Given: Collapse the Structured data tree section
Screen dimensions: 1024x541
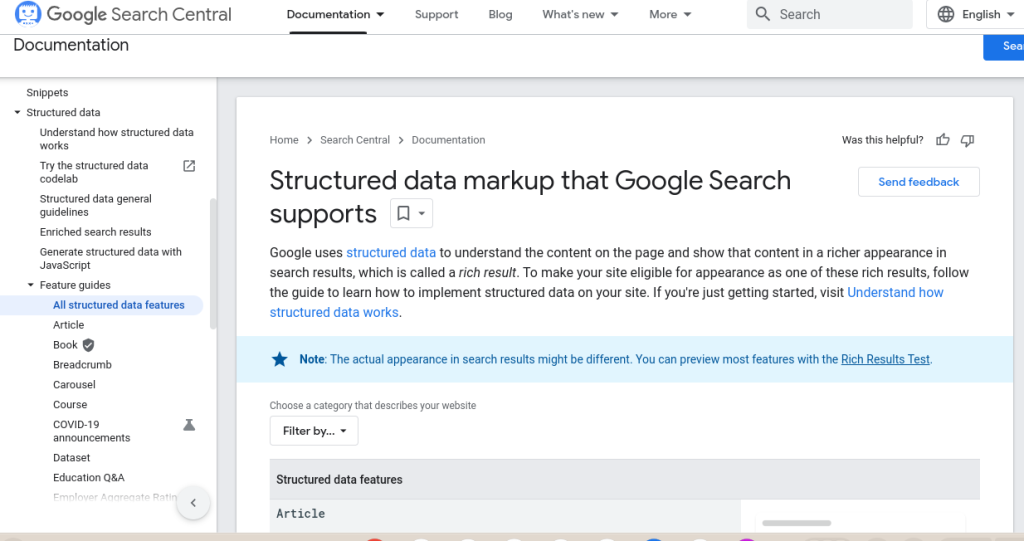Looking at the screenshot, I should (18, 112).
